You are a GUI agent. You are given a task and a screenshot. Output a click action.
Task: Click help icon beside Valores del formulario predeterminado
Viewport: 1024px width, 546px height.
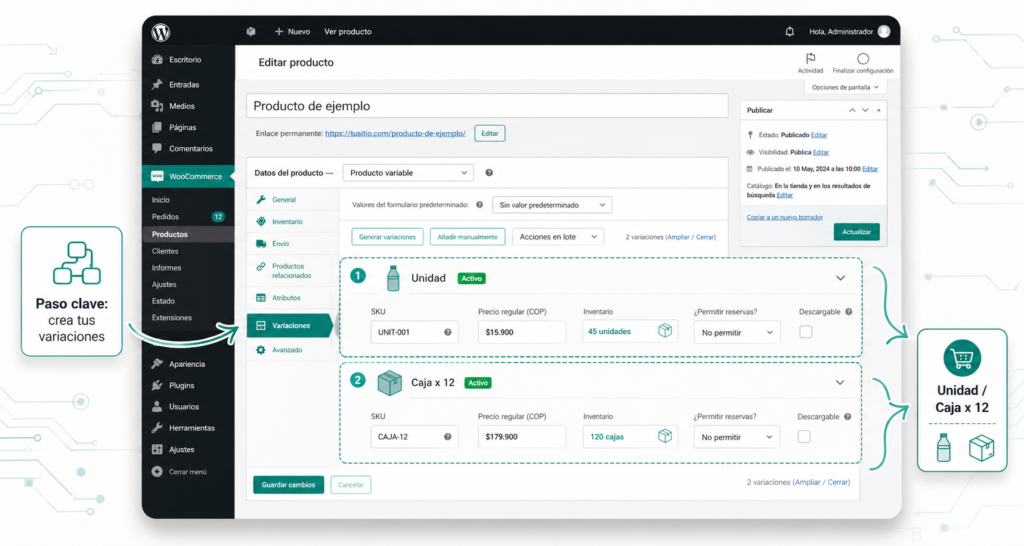(x=479, y=204)
